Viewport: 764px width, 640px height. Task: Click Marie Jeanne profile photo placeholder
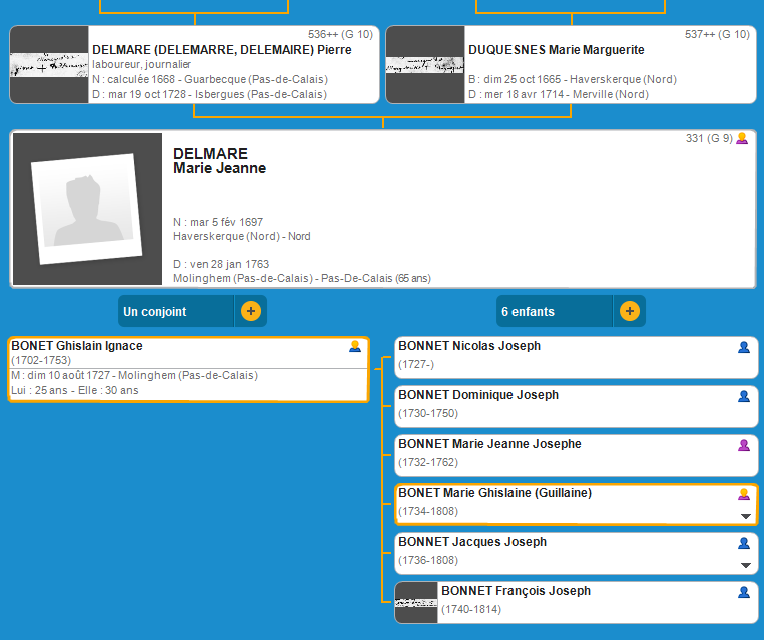coord(86,210)
